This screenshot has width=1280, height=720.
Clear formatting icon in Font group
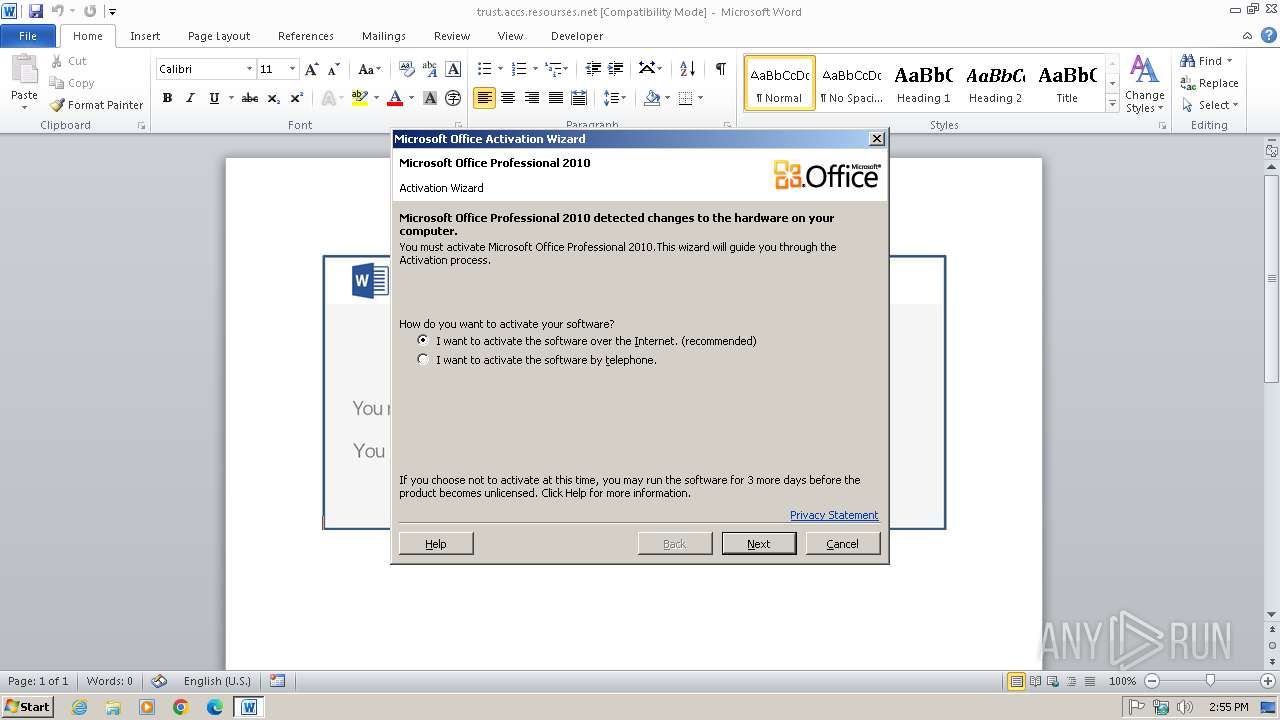click(406, 69)
